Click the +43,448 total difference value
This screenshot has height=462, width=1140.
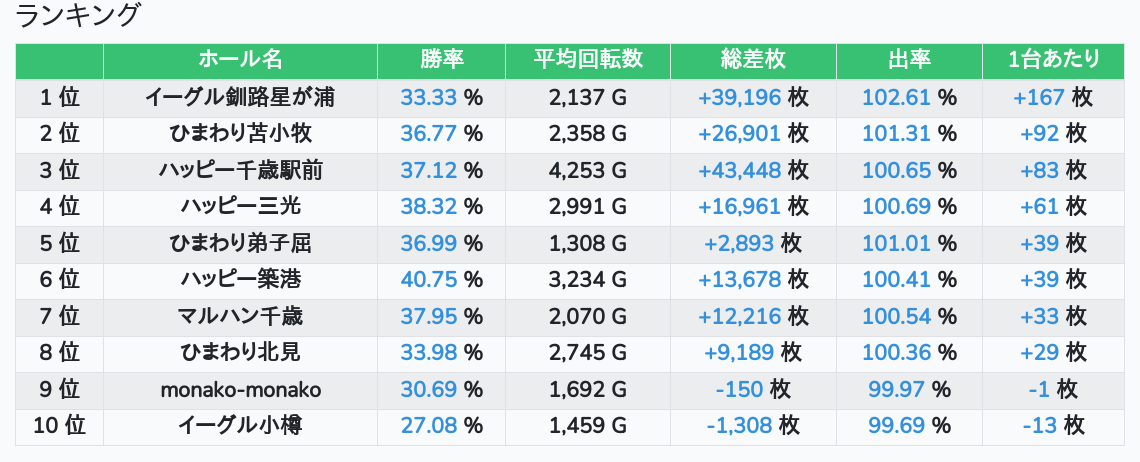click(739, 170)
